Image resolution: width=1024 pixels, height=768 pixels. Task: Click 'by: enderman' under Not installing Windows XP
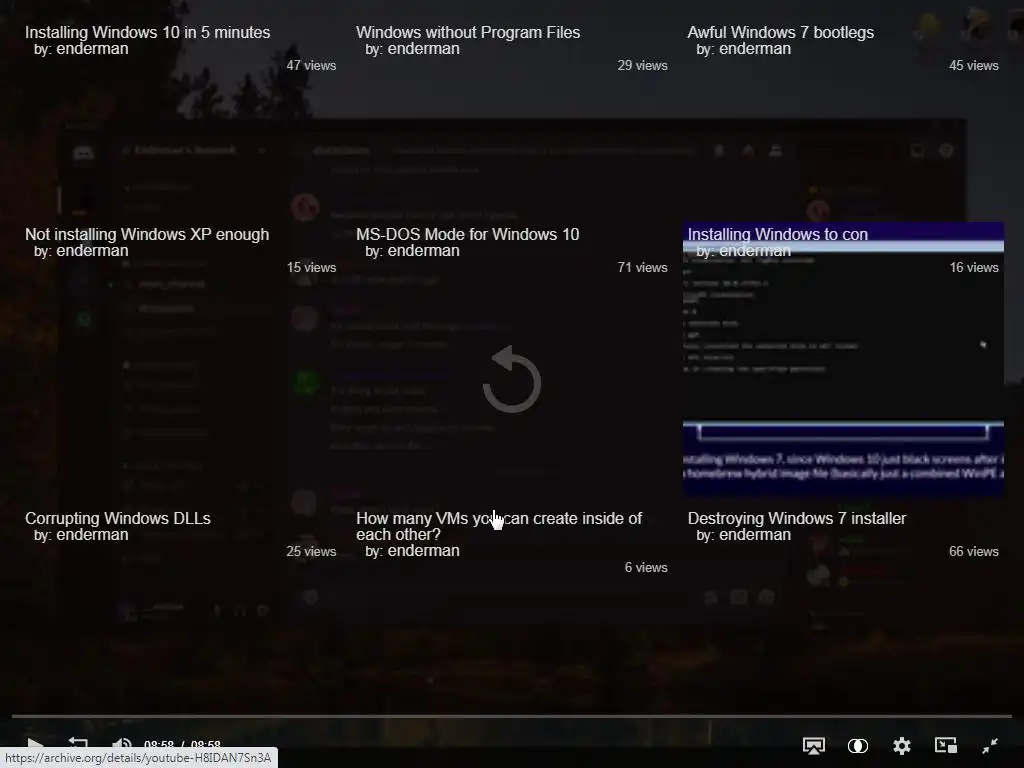tap(81, 251)
